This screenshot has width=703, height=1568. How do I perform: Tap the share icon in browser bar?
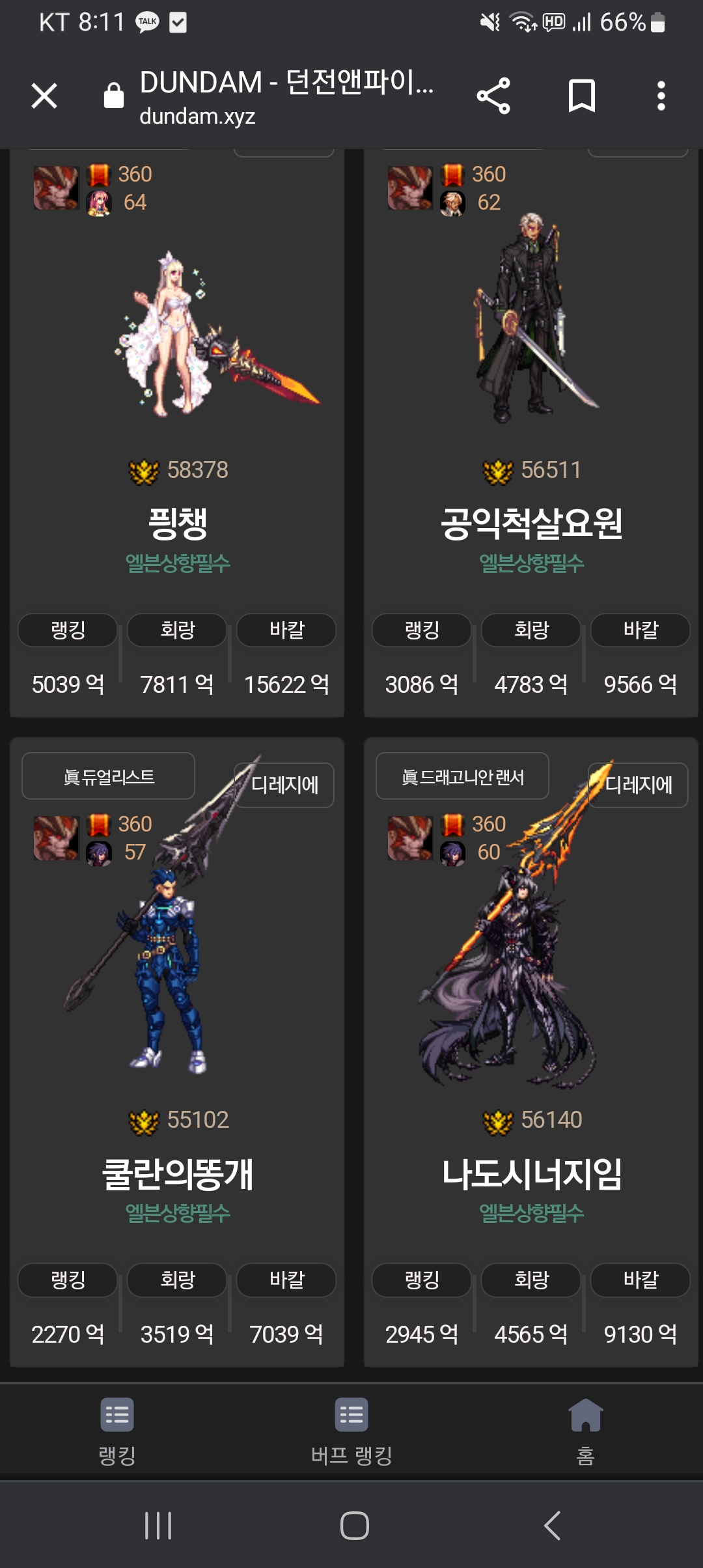coord(493,96)
